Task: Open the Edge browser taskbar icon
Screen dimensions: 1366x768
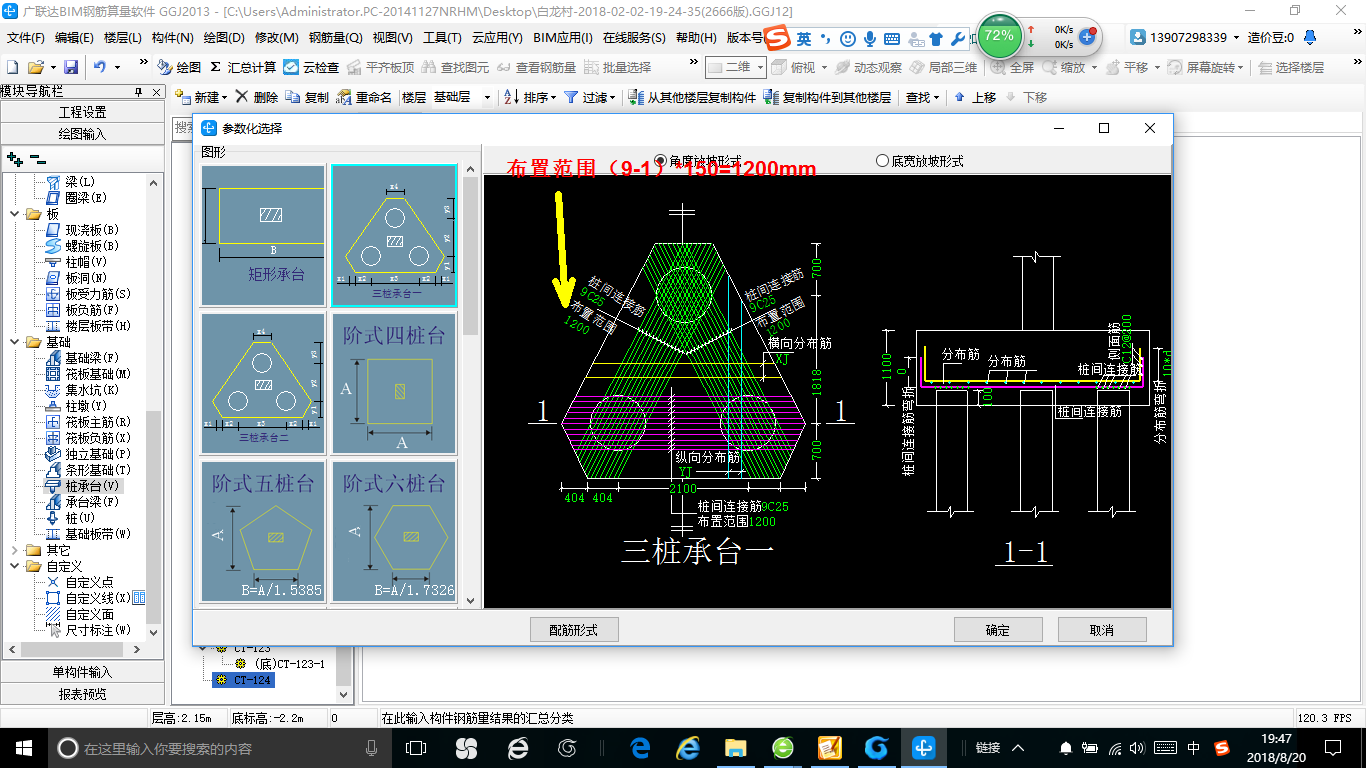Action: click(x=640, y=747)
